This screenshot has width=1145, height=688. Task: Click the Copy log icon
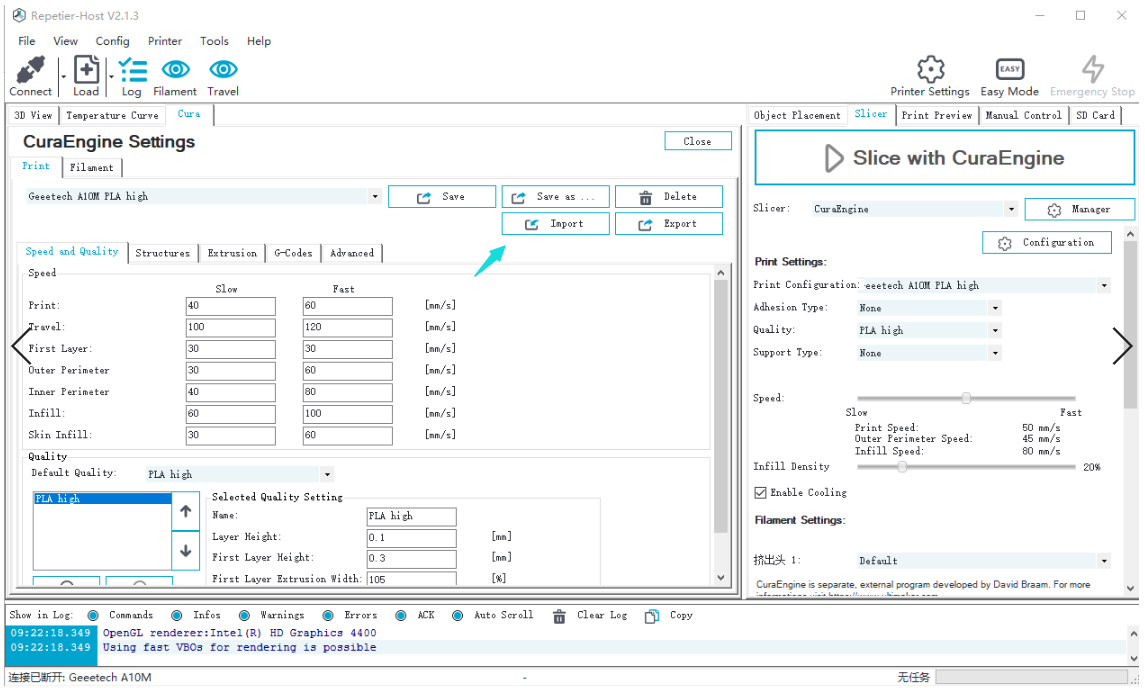point(651,616)
